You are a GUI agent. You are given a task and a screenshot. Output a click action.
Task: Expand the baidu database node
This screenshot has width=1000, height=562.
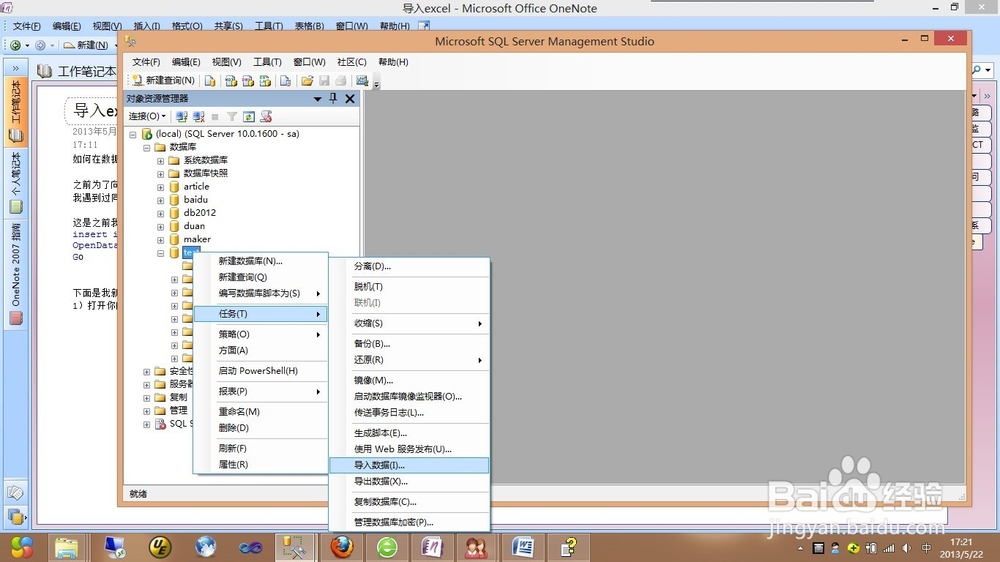(x=161, y=200)
